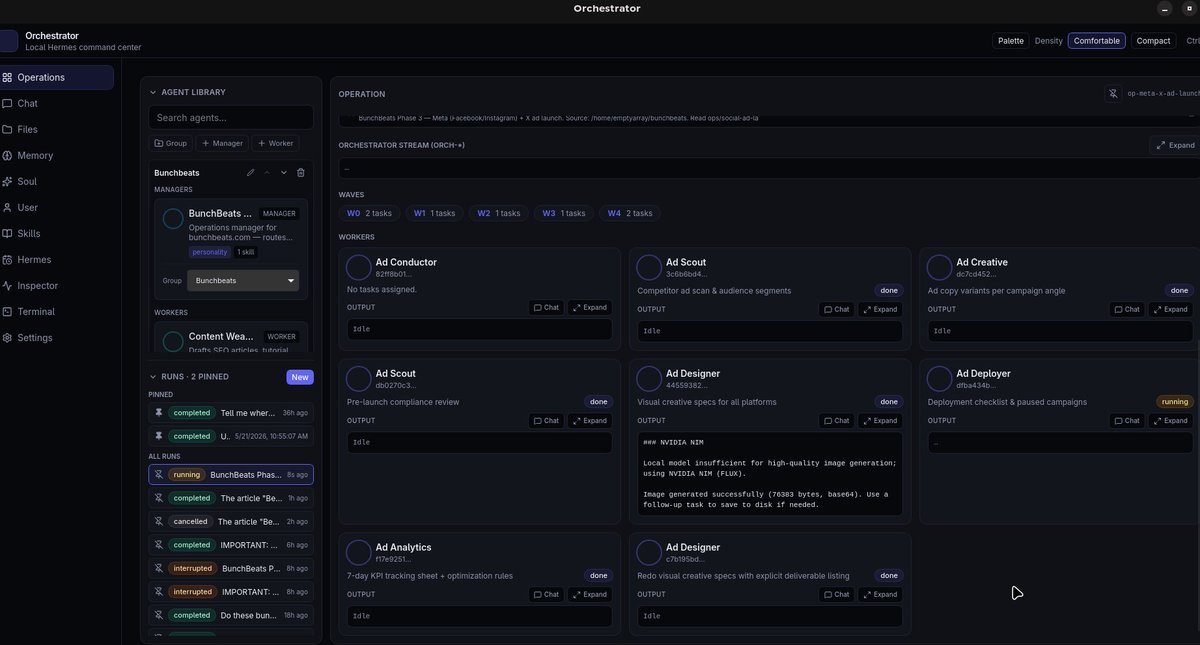The width and height of the screenshot is (1200, 645).
Task: Collapse the Agent Library panel
Action: pyautogui.click(x=153, y=92)
